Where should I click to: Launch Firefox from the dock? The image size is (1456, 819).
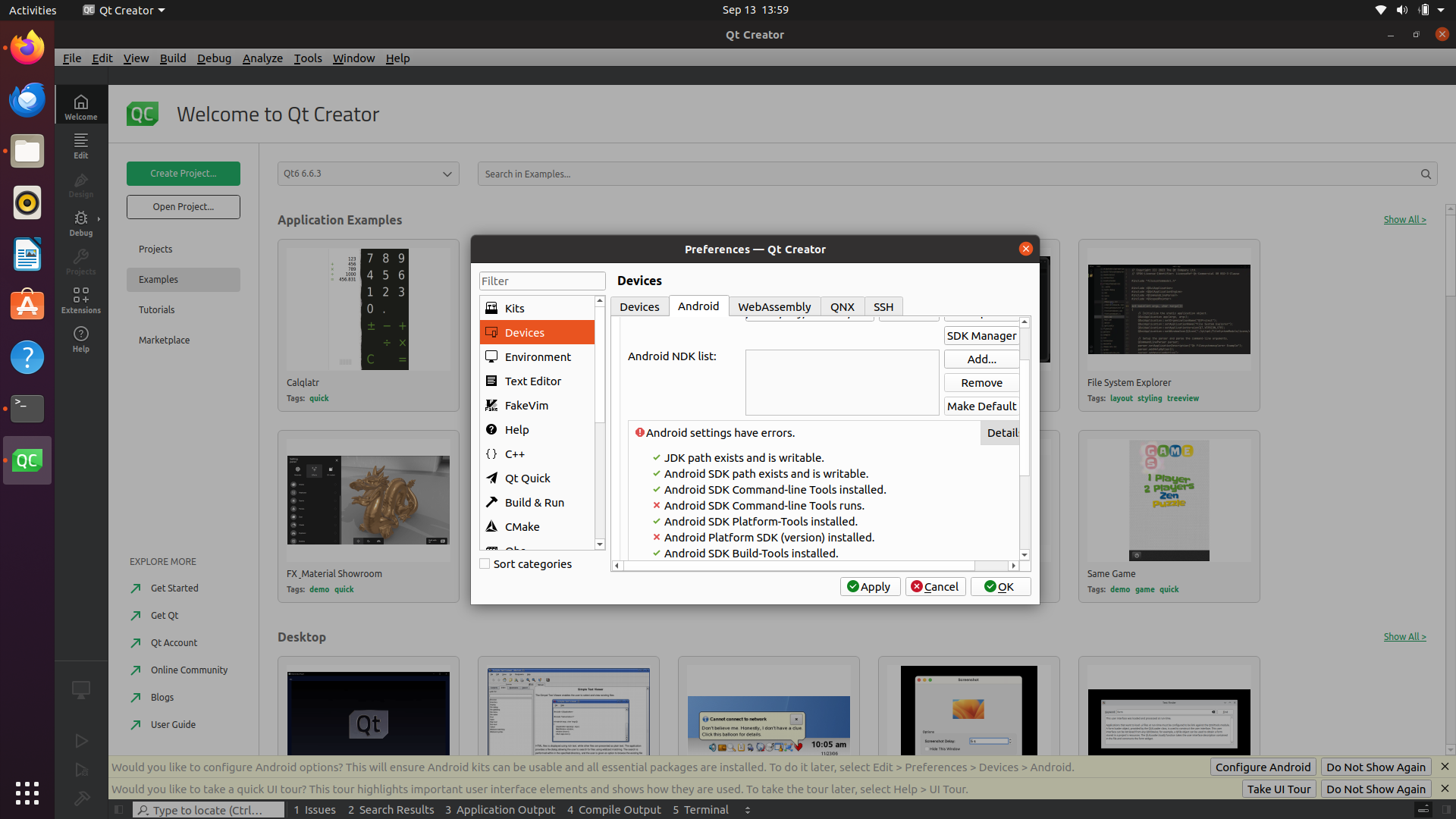pos(27,47)
